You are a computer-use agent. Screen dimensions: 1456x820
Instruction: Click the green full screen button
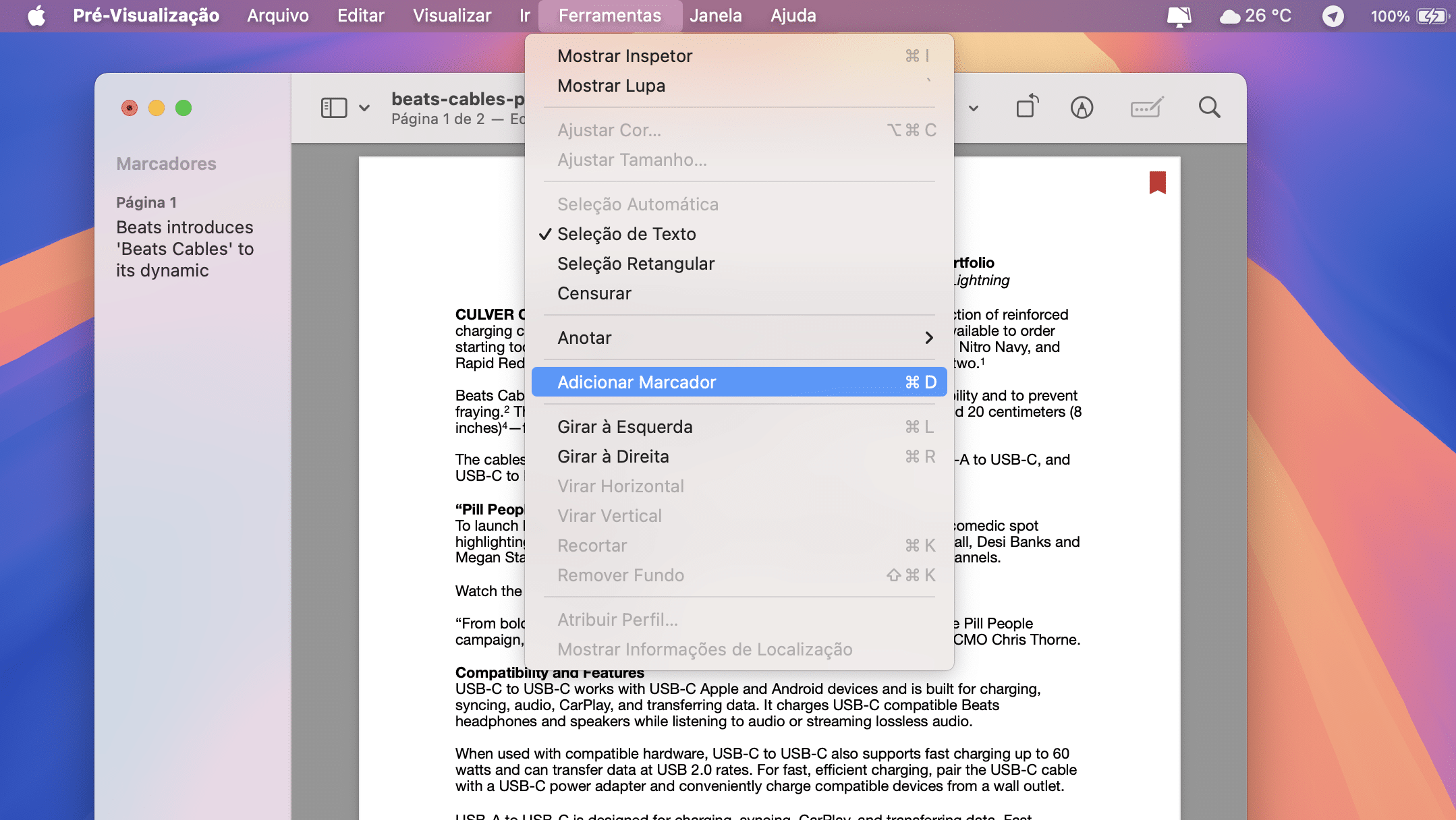pos(184,108)
